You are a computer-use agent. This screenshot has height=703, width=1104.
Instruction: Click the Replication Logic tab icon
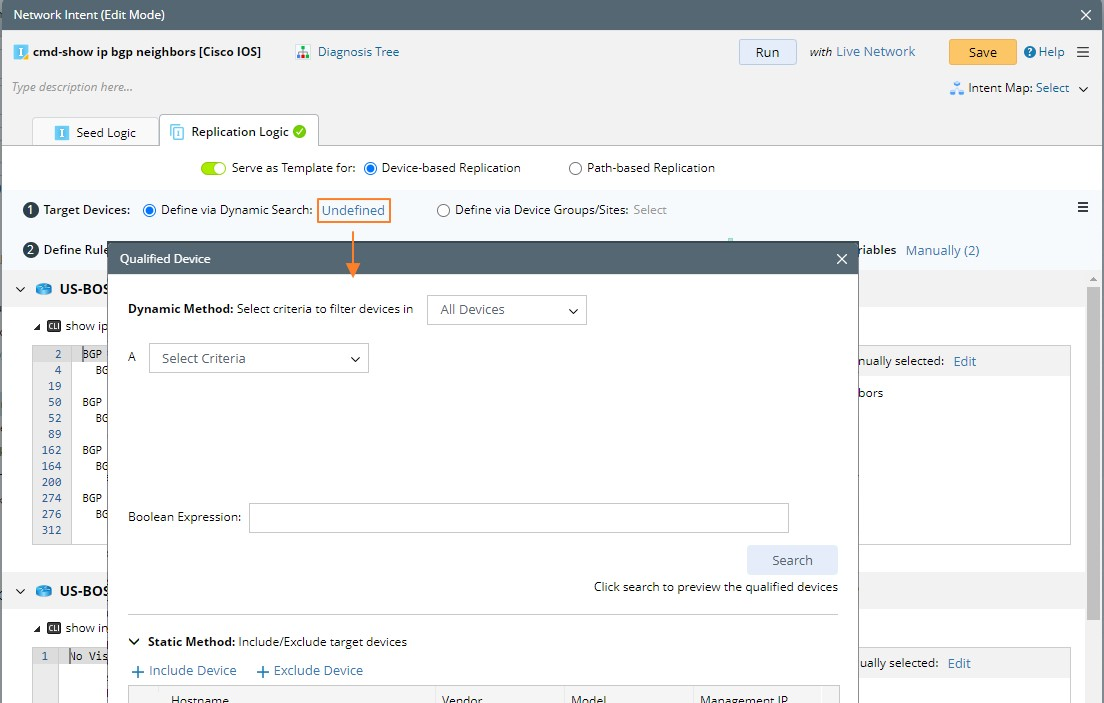[x=177, y=132]
